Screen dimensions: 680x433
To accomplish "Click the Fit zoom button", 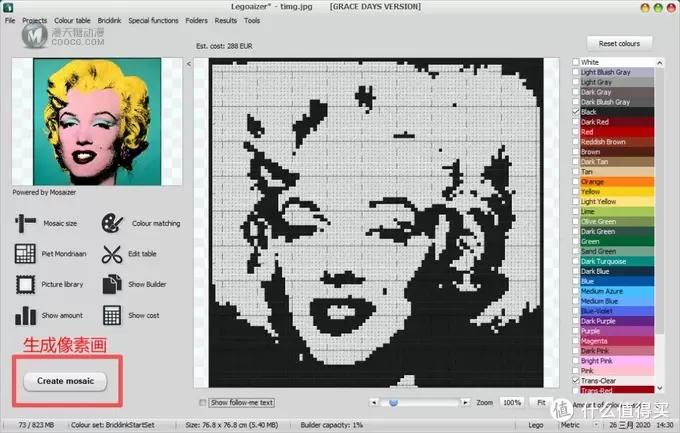I will 541,403.
